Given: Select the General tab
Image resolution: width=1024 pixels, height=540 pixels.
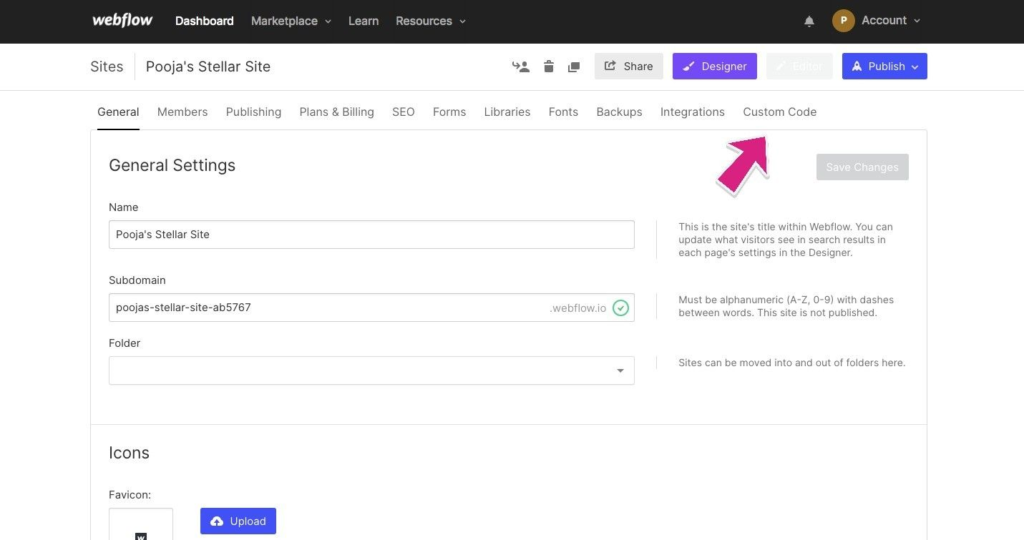Looking at the screenshot, I should (118, 112).
